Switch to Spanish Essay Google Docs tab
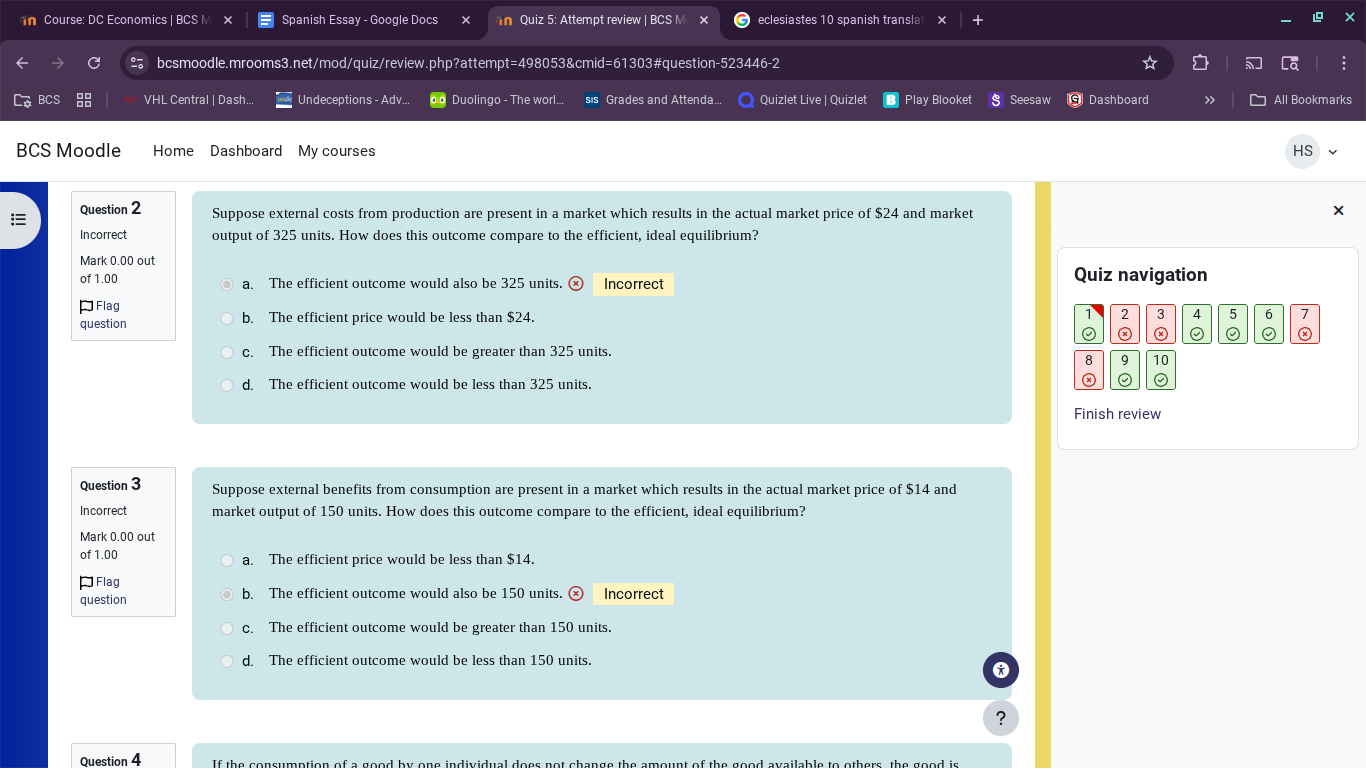Screen dimensions: 1366x768 tap(360, 20)
